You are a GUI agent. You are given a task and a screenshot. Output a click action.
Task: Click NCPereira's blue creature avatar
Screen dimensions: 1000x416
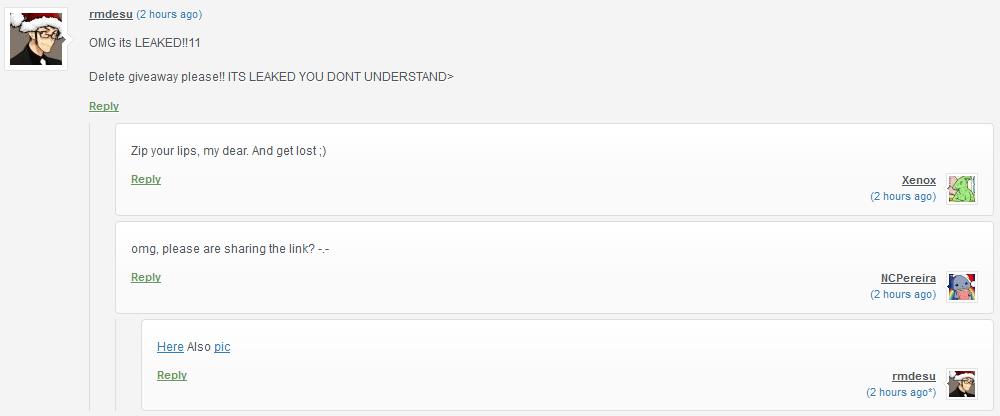pyautogui.click(x=961, y=286)
